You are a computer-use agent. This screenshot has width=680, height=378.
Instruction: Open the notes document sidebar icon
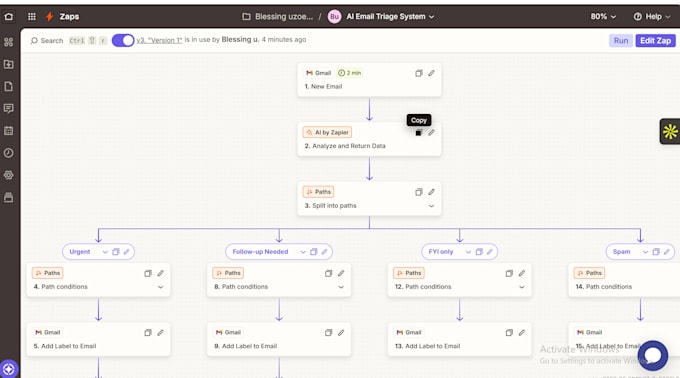coord(9,86)
